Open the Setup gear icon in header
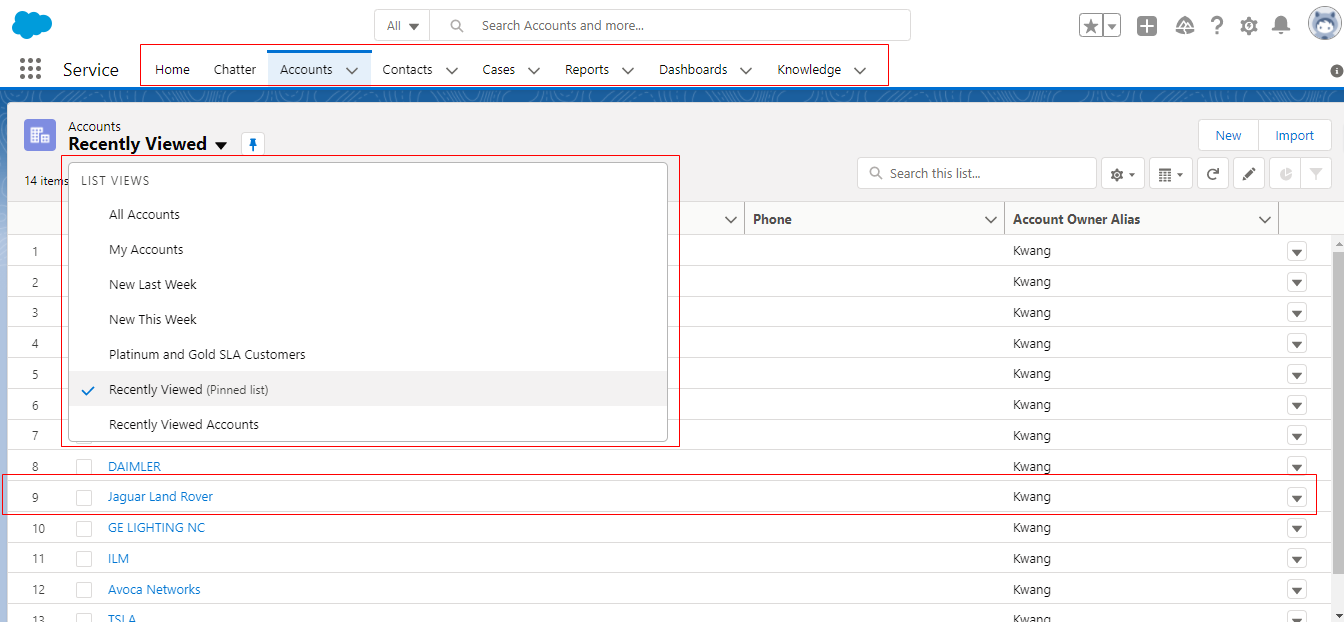1344x622 pixels. pyautogui.click(x=1249, y=26)
